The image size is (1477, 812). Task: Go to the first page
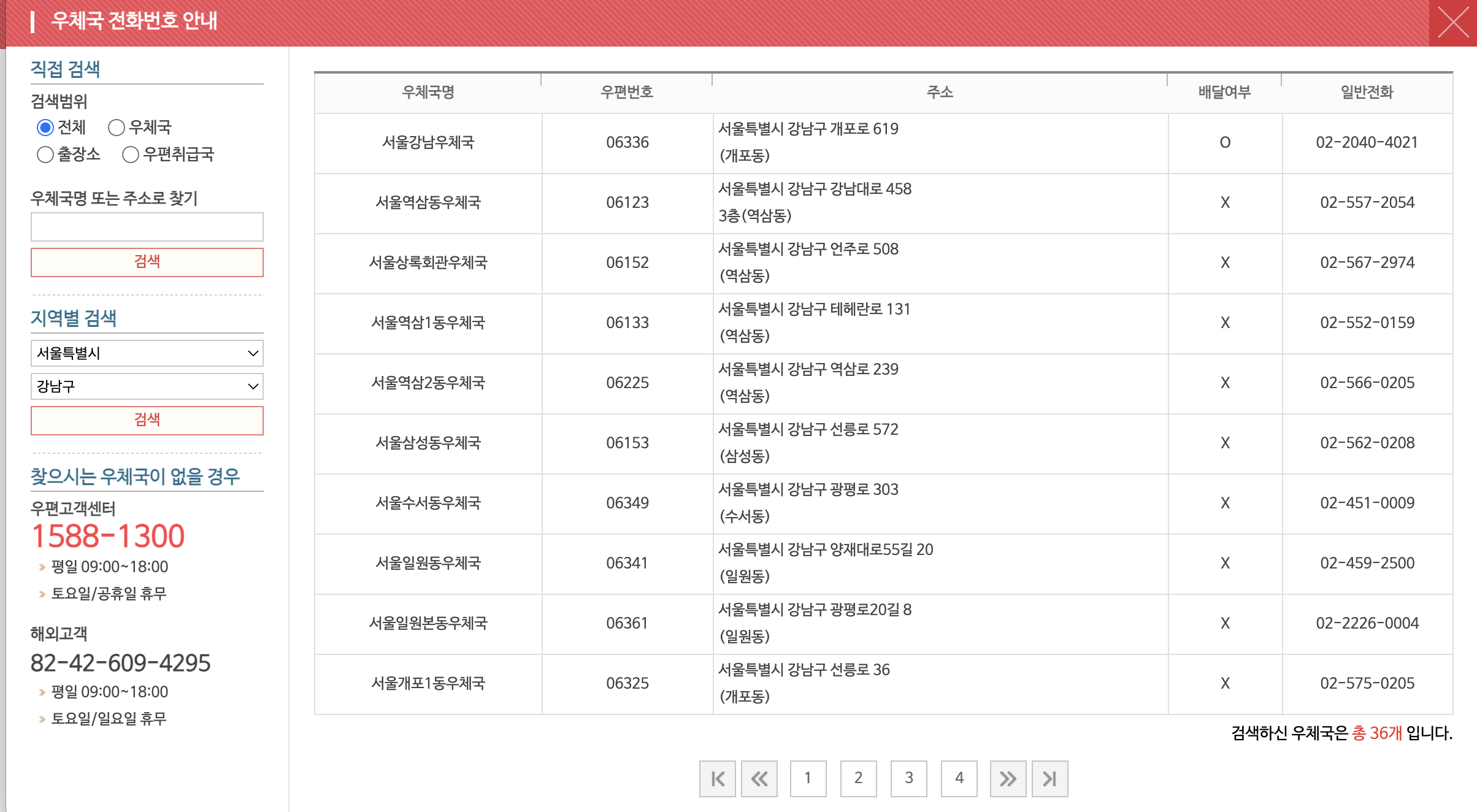[717, 779]
